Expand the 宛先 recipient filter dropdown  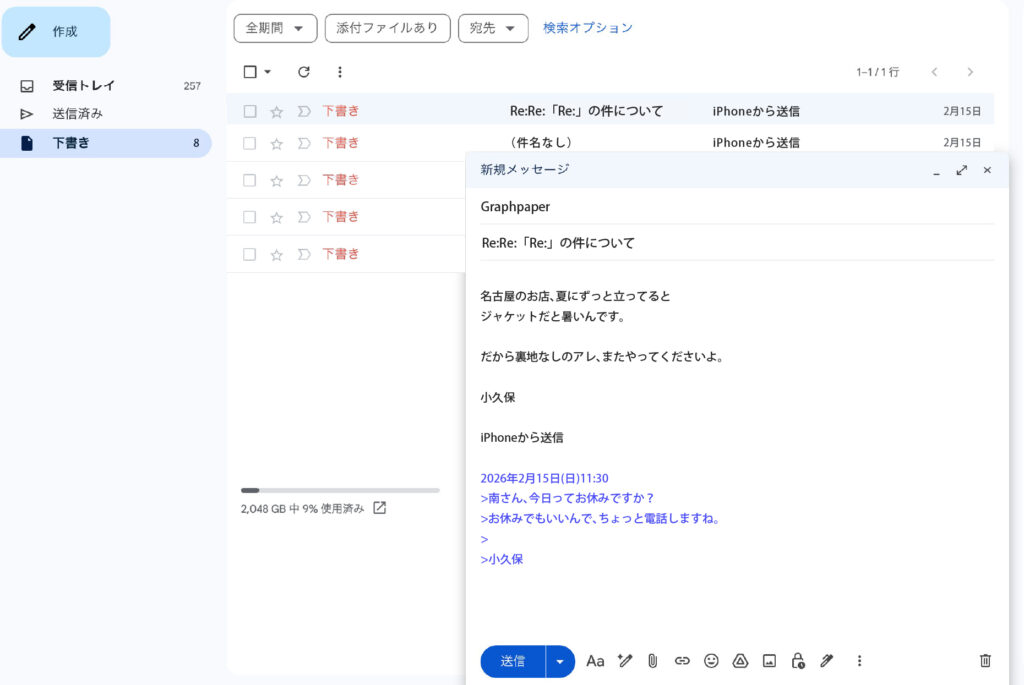point(492,28)
